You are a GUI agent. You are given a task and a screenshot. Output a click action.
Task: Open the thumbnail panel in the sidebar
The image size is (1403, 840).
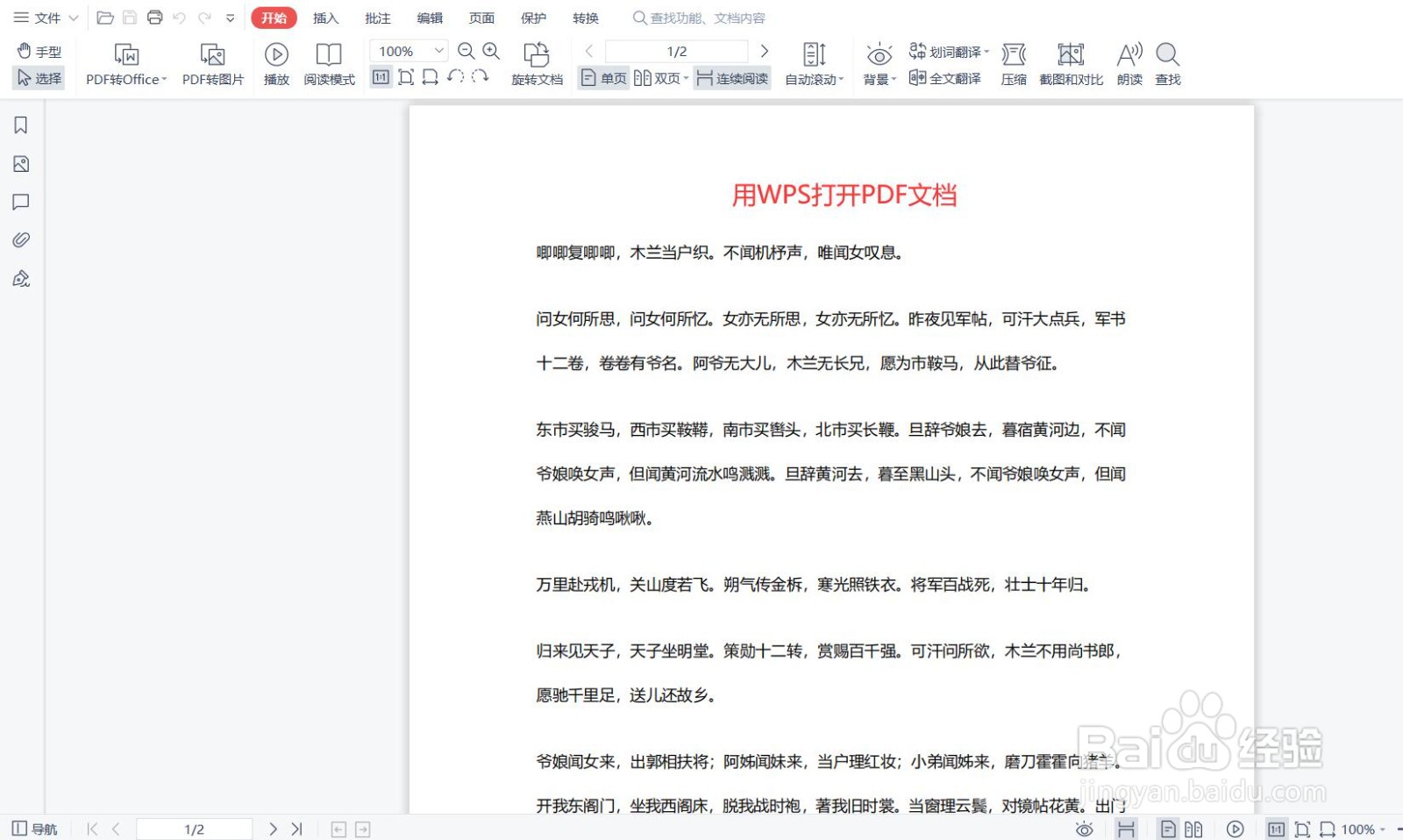(21, 164)
